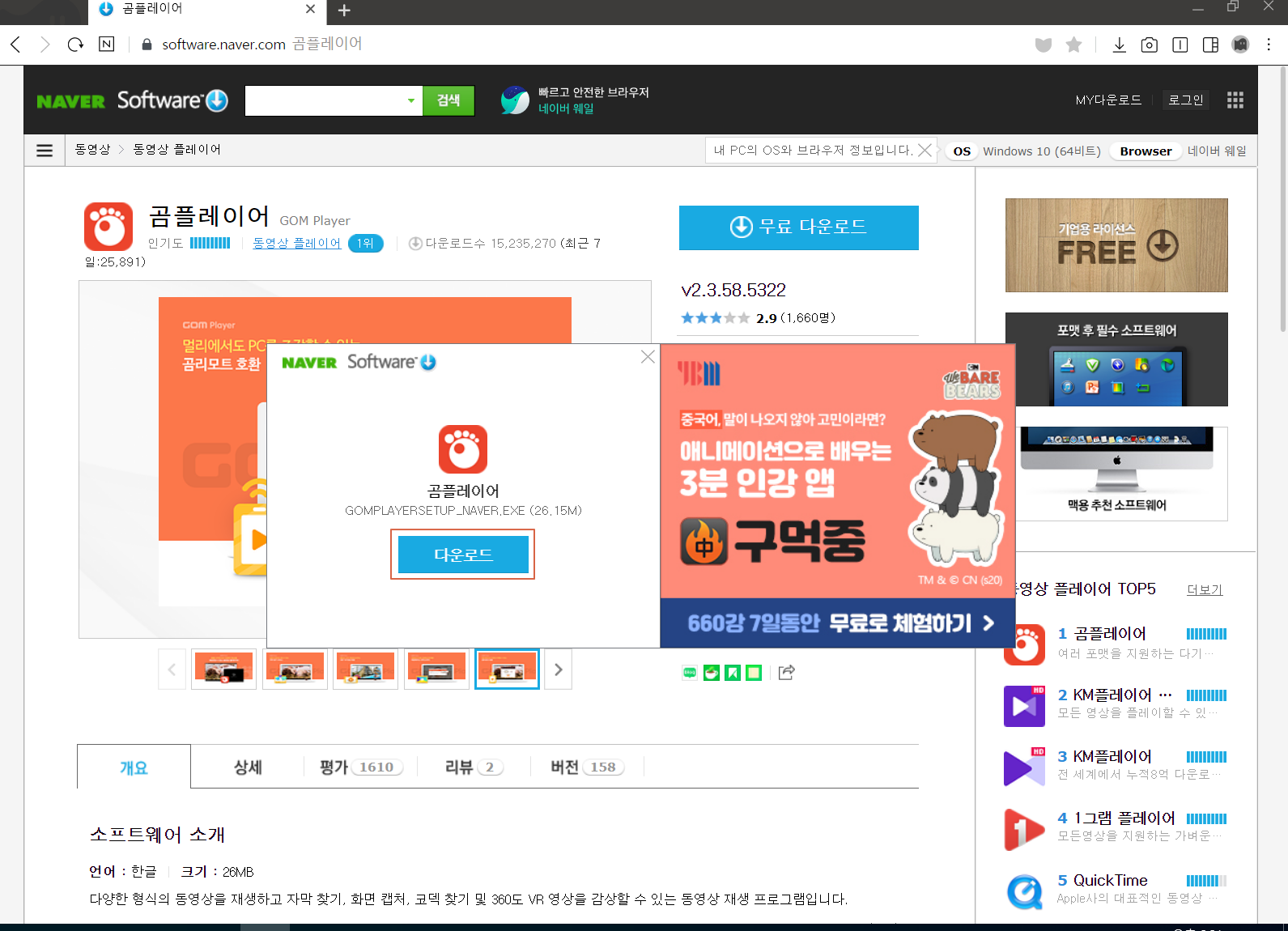This screenshot has height=931, width=1288.
Task: Click green 검색 search button
Action: click(448, 100)
